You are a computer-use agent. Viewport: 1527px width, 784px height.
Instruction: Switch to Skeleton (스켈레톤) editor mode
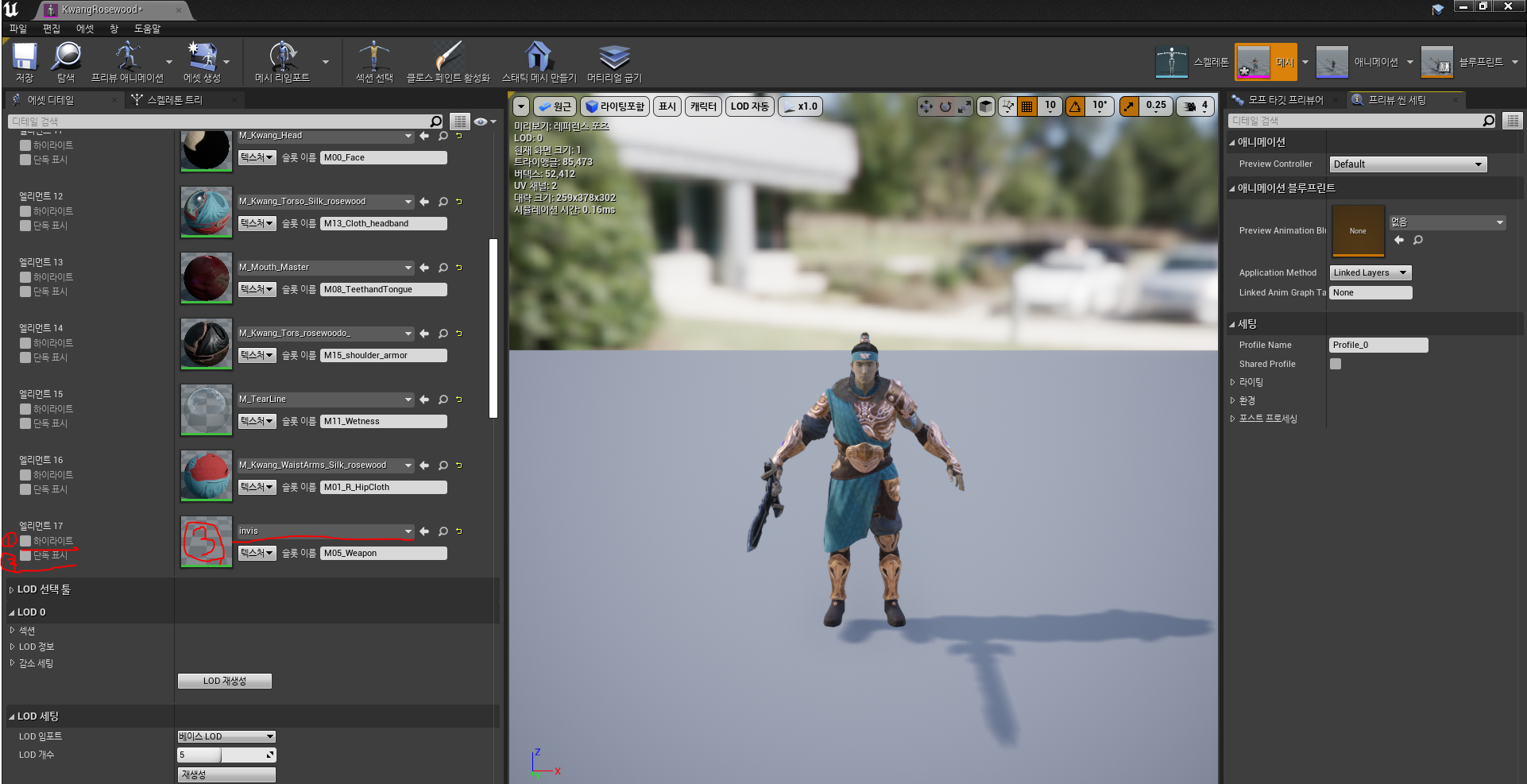click(1192, 62)
